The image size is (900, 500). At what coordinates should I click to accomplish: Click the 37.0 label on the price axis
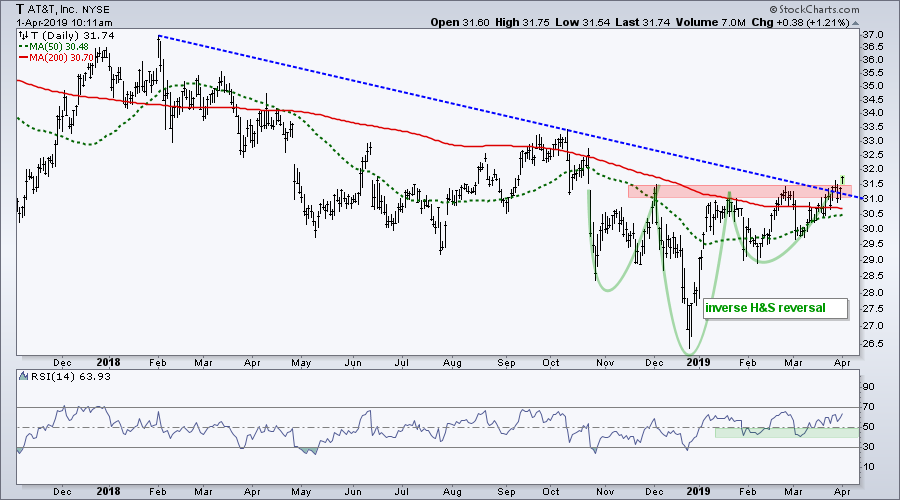click(x=872, y=35)
